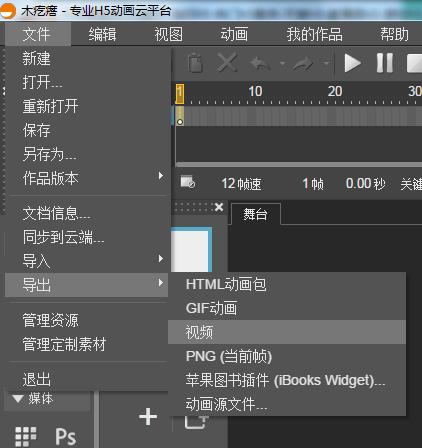Open the 动画 menu in menu bar
422x448 pixels.
[234, 34]
